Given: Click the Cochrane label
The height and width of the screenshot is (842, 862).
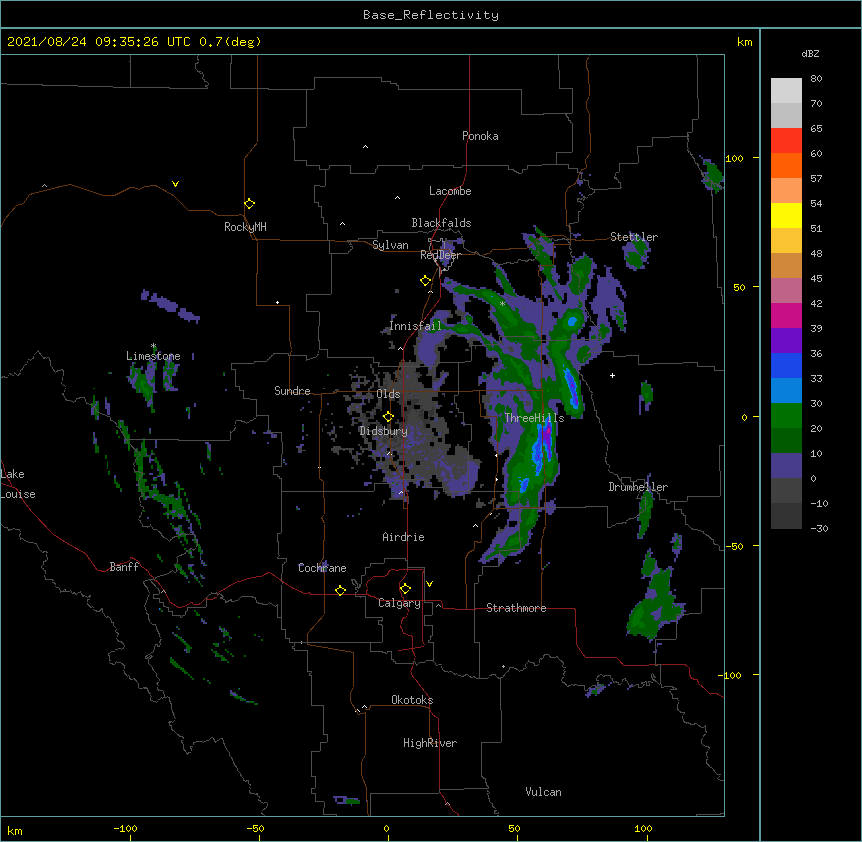Looking at the screenshot, I should pos(322,568).
